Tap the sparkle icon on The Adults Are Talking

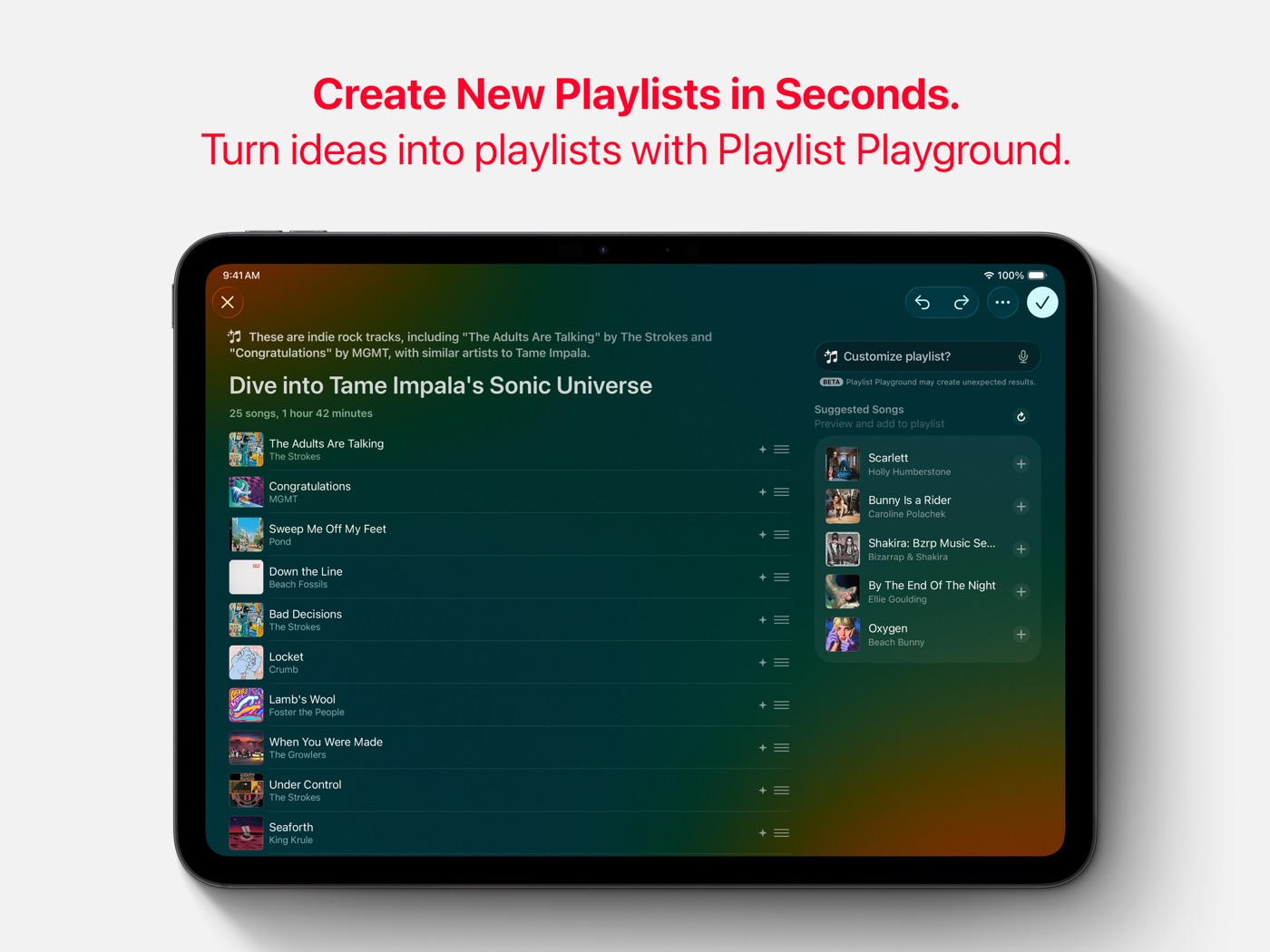pos(762,450)
